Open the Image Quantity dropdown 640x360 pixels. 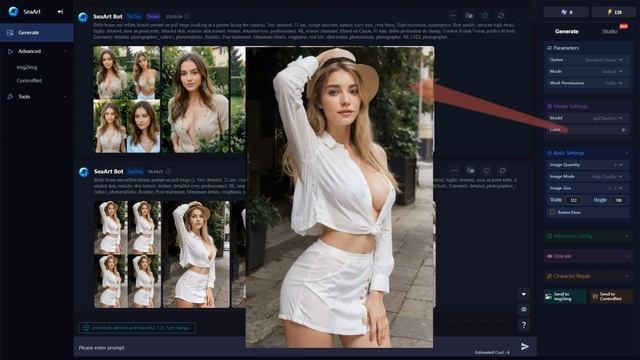[x=588, y=165]
